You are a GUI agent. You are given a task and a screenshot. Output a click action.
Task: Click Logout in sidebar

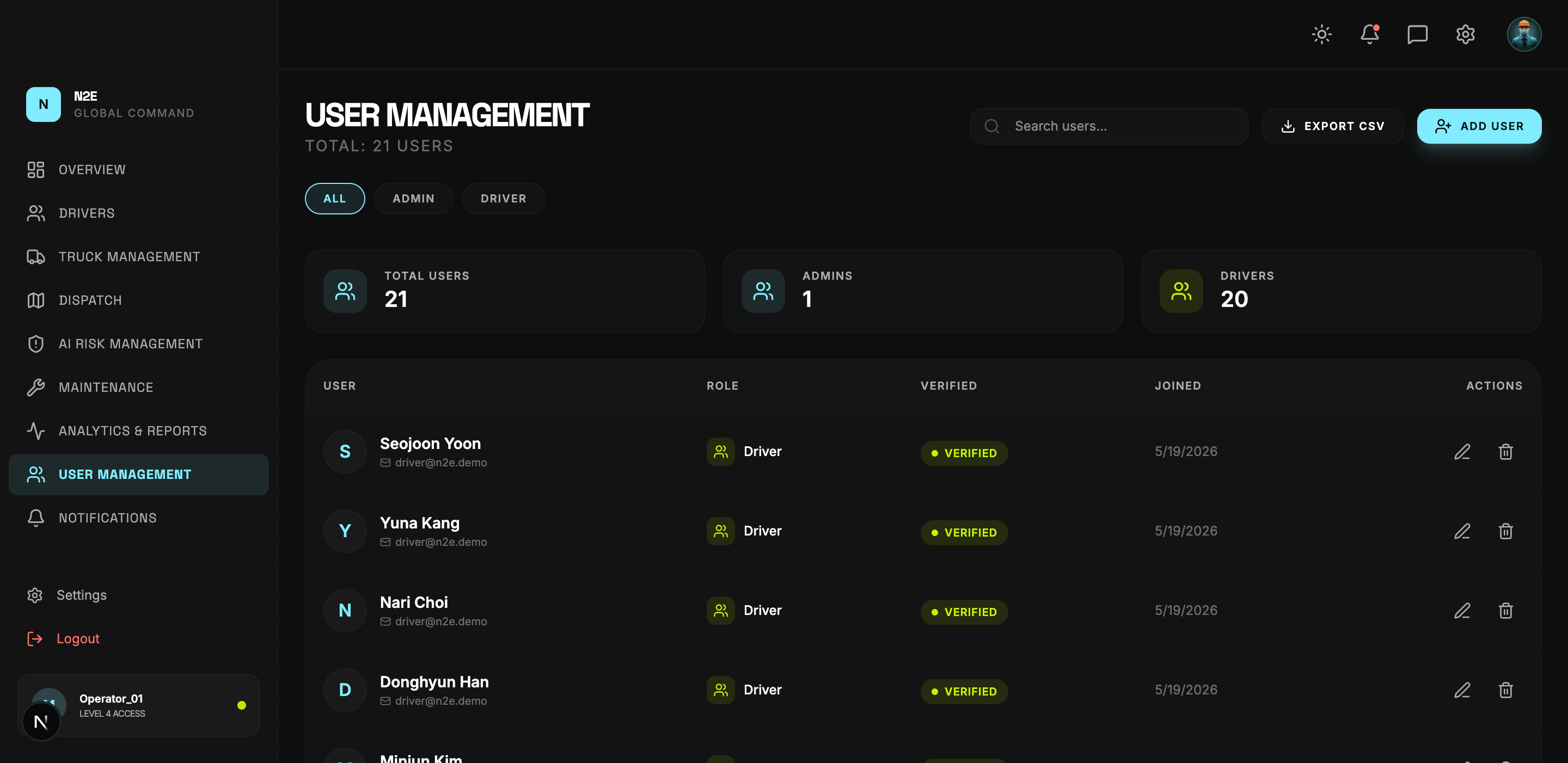pyautogui.click(x=63, y=638)
